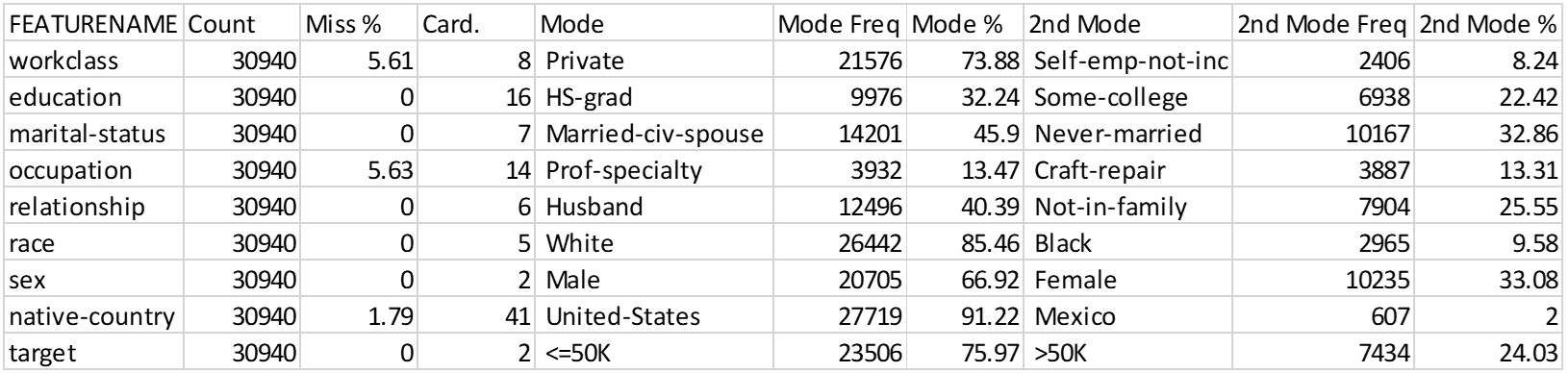Click the Prof-specialty cell
This screenshot has width=1568, height=373.
[654, 170]
